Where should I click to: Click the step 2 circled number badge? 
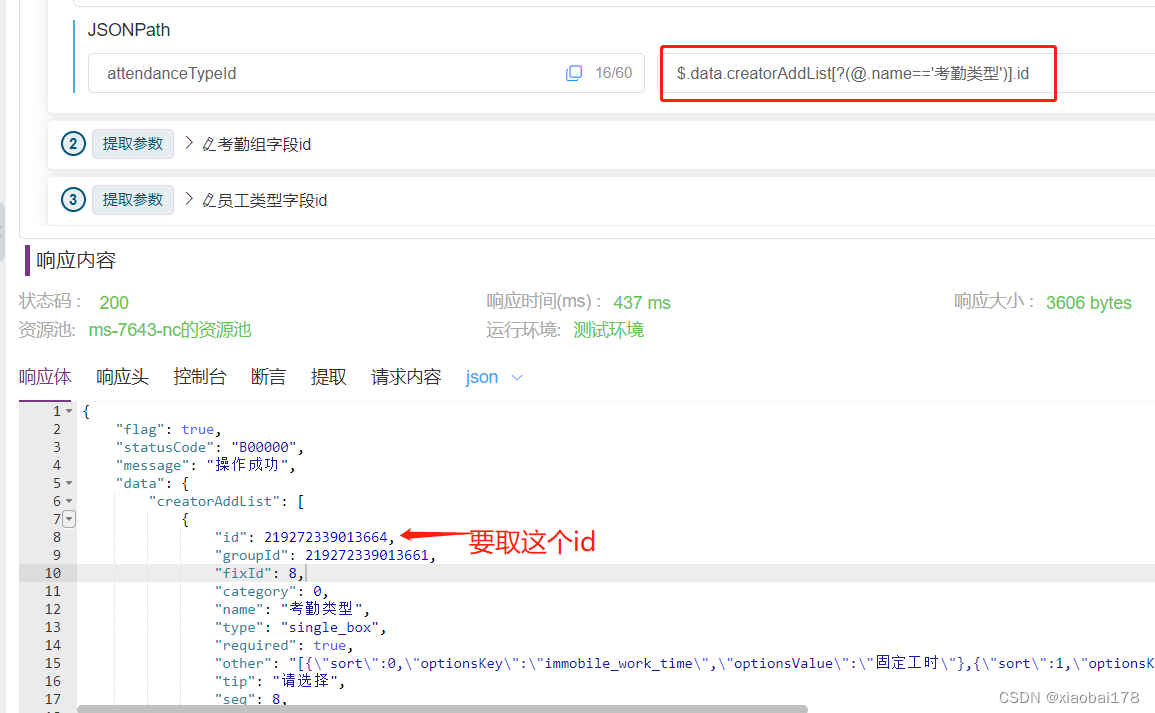[x=72, y=143]
